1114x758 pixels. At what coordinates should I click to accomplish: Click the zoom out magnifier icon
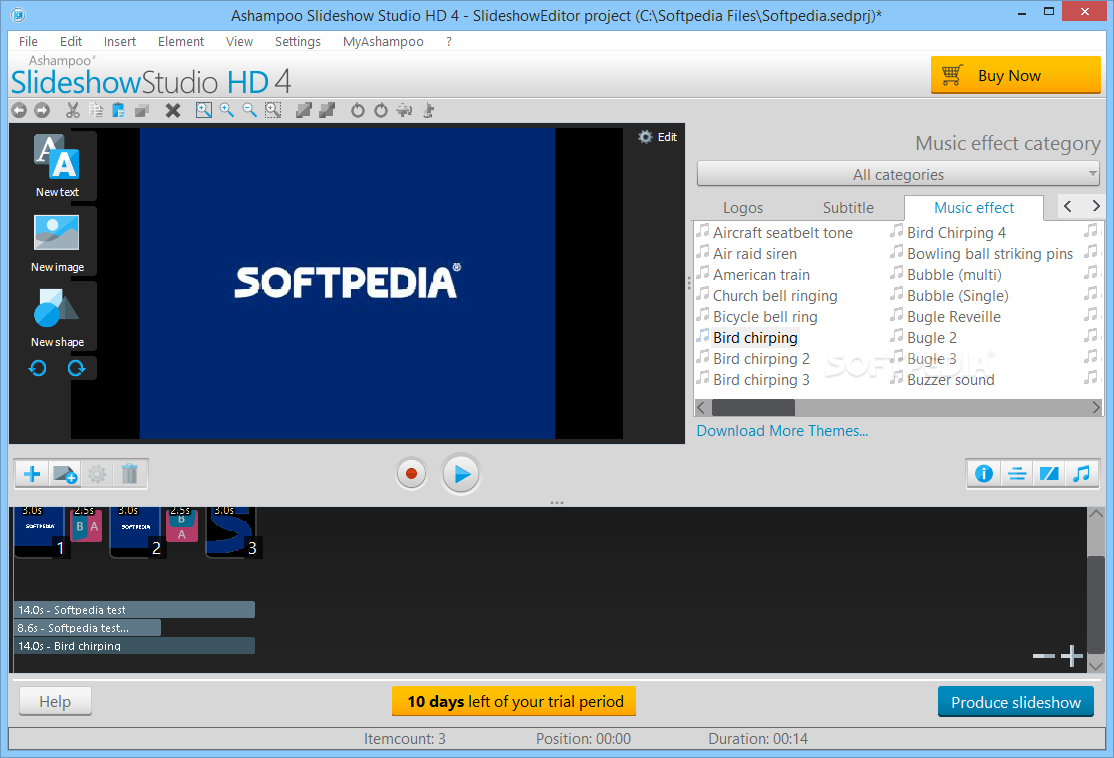(x=249, y=110)
